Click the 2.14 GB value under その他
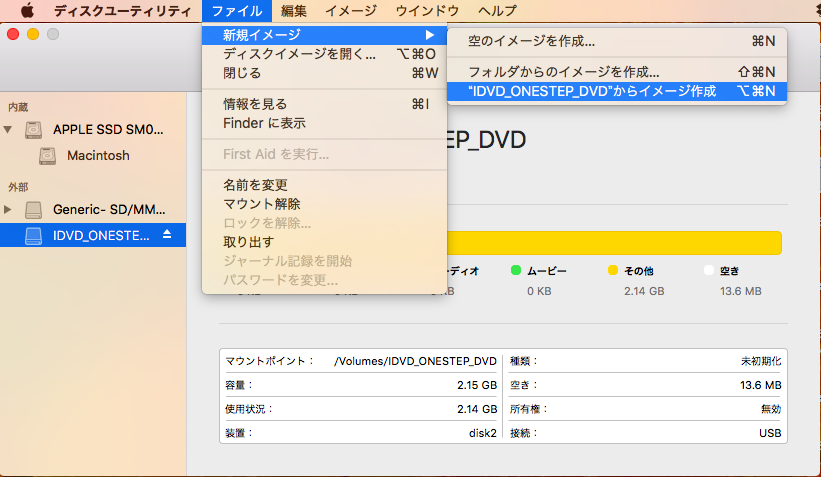Image resolution: width=821 pixels, height=477 pixels. point(644,292)
